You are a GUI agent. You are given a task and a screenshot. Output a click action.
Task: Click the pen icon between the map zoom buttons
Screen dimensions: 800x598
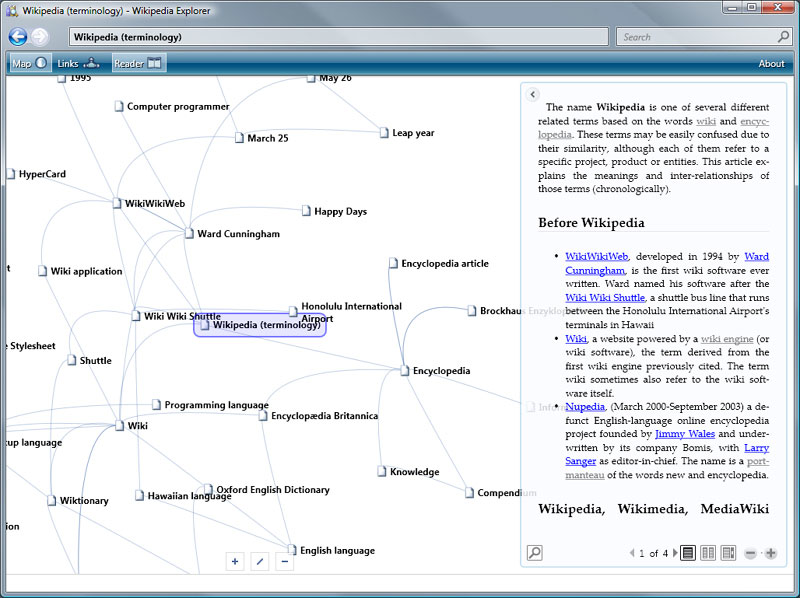260,561
